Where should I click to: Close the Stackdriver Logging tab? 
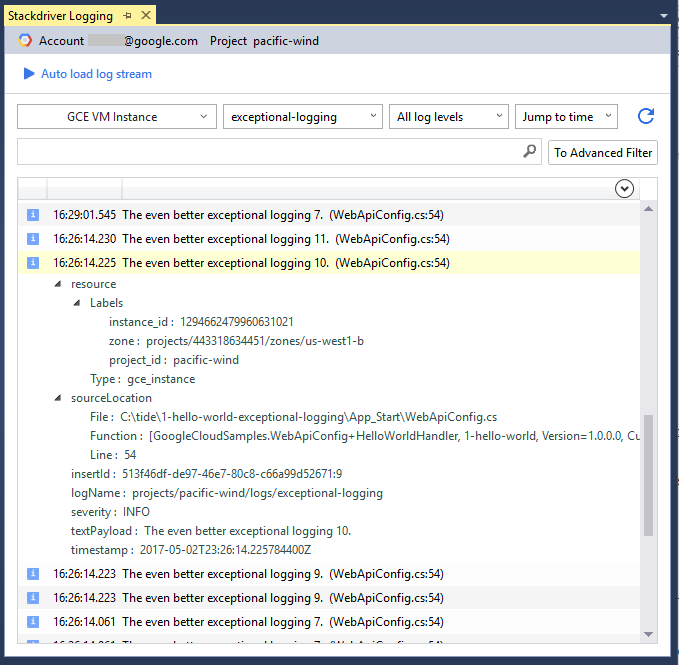145,16
